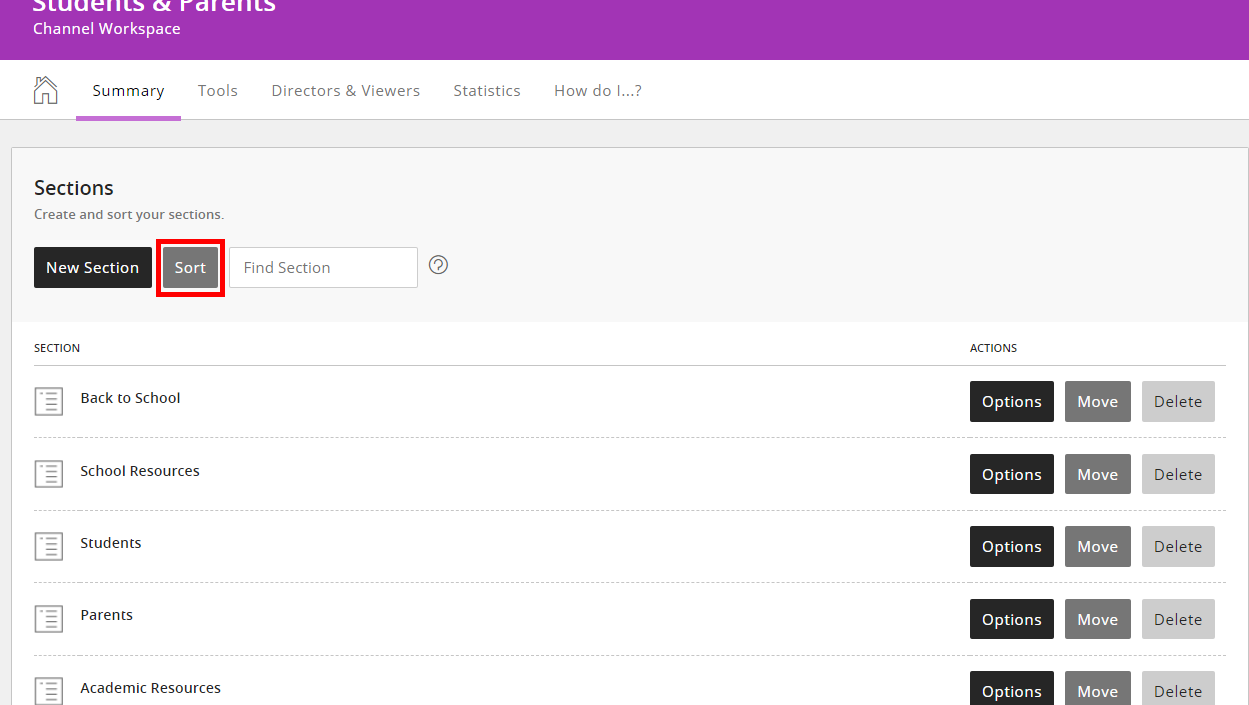Click the Sections heading

click(x=74, y=188)
